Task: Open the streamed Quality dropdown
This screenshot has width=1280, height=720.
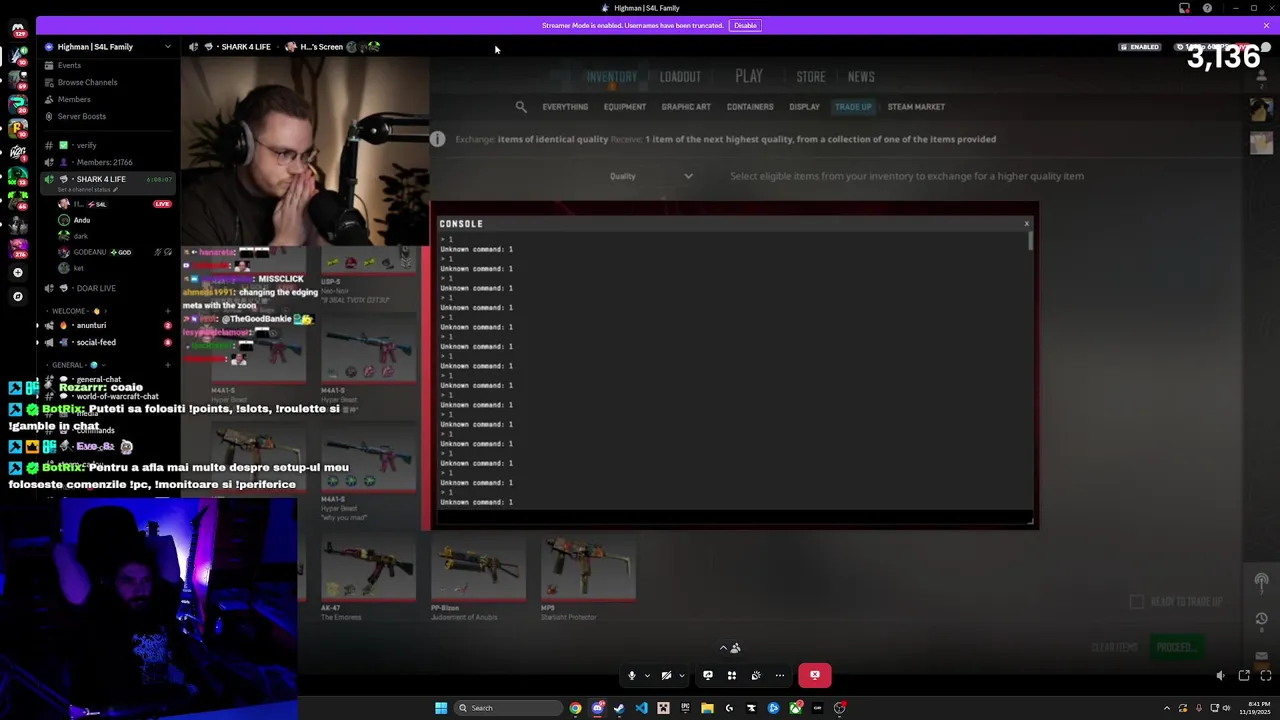Action: [x=652, y=176]
